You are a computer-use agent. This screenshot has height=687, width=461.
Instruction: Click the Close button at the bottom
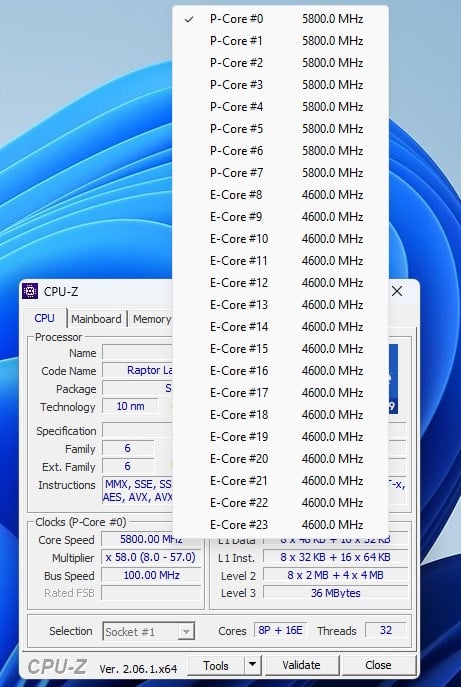379,666
